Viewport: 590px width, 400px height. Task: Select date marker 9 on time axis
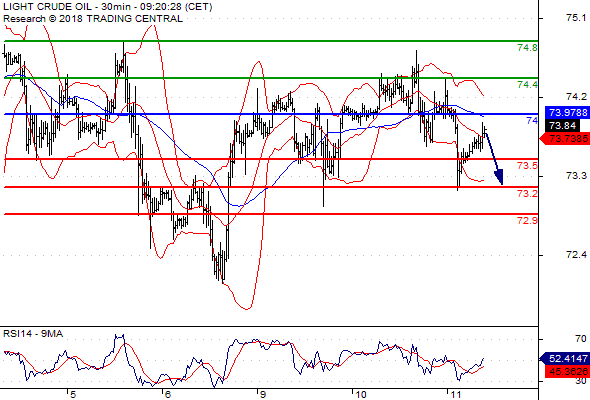coord(262,395)
